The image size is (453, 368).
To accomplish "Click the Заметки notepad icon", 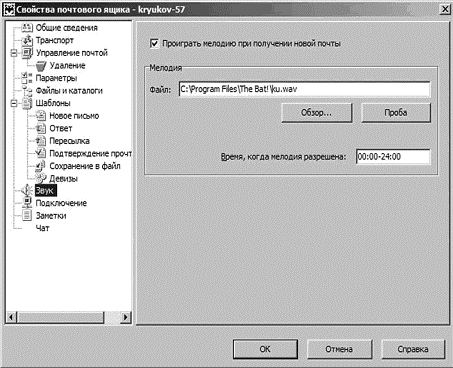I will pyautogui.click(x=27, y=216).
